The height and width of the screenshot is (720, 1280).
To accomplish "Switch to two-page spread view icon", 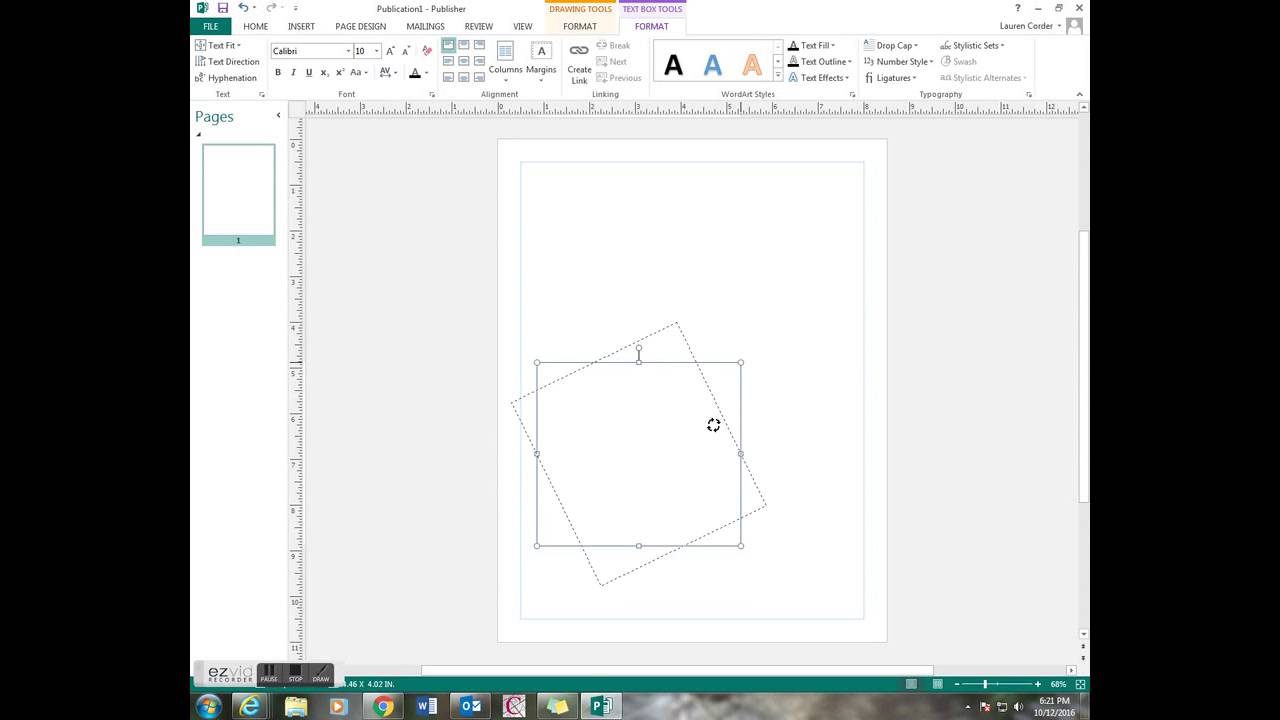I will click(937, 684).
